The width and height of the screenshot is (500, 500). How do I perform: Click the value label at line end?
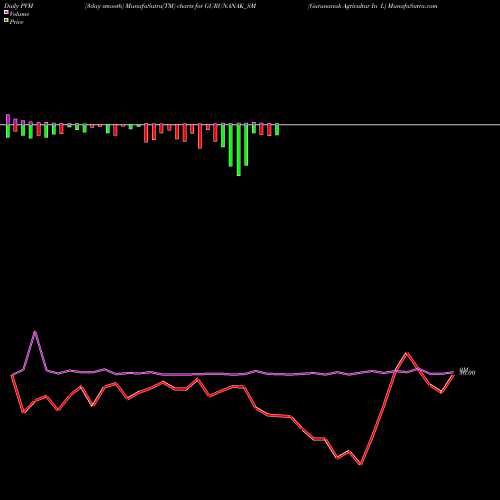point(467,372)
